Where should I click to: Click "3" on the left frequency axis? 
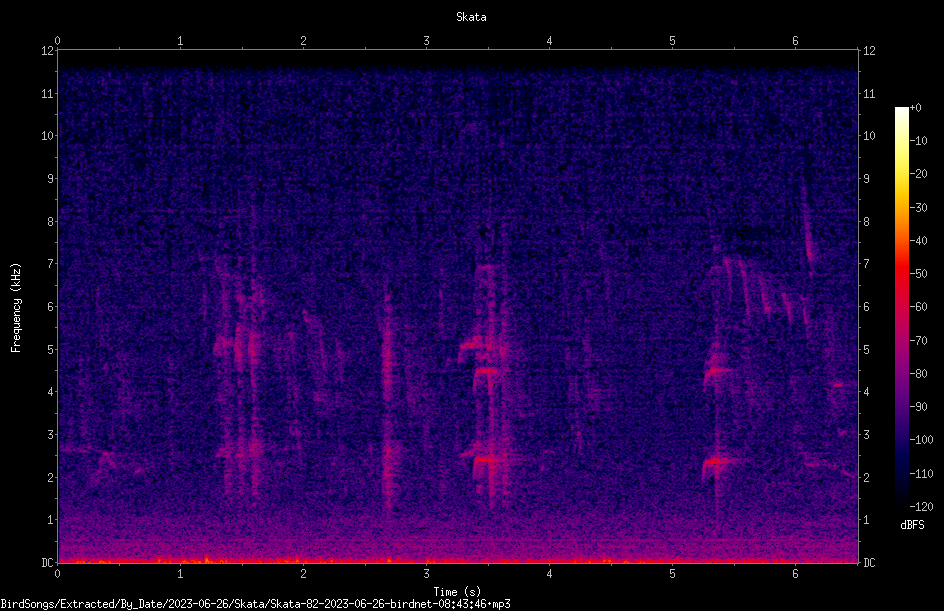pos(50,435)
